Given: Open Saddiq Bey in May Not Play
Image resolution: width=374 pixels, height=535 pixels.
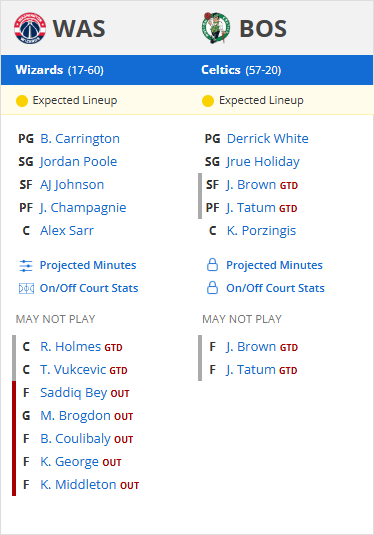Looking at the screenshot, I should coord(74,393).
